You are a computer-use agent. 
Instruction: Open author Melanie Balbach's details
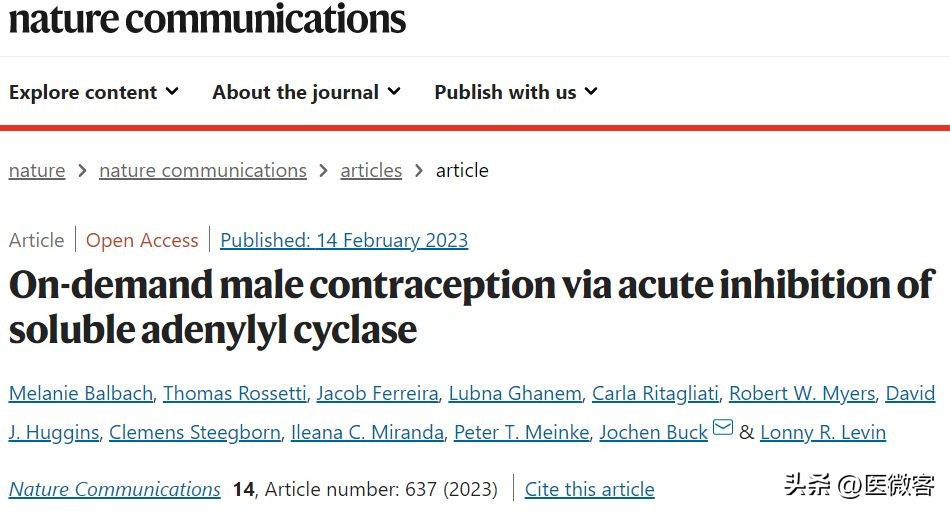pos(81,393)
